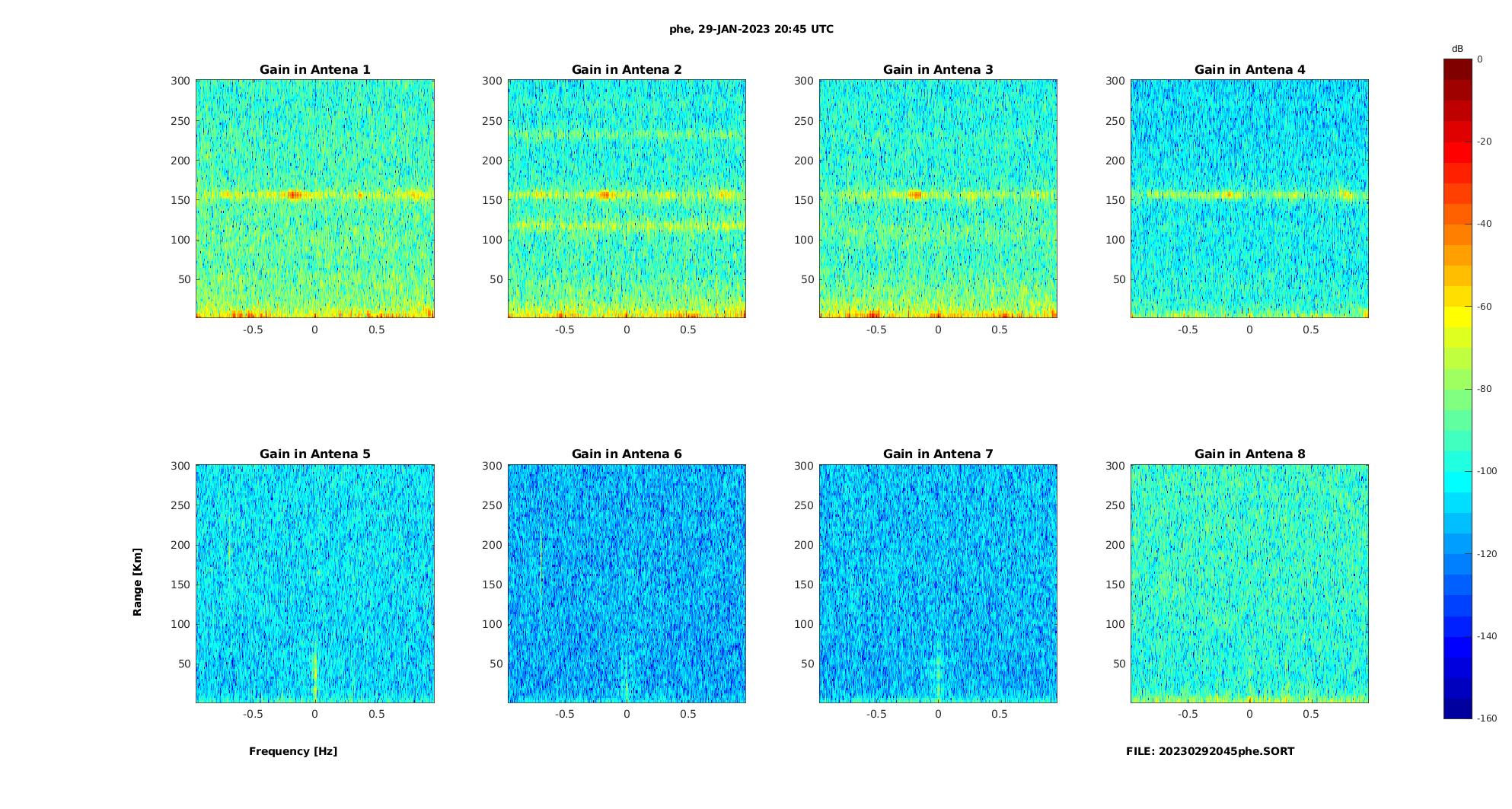Click the dB label above the colorbar
The width and height of the screenshot is (1512, 809).
[1457, 49]
